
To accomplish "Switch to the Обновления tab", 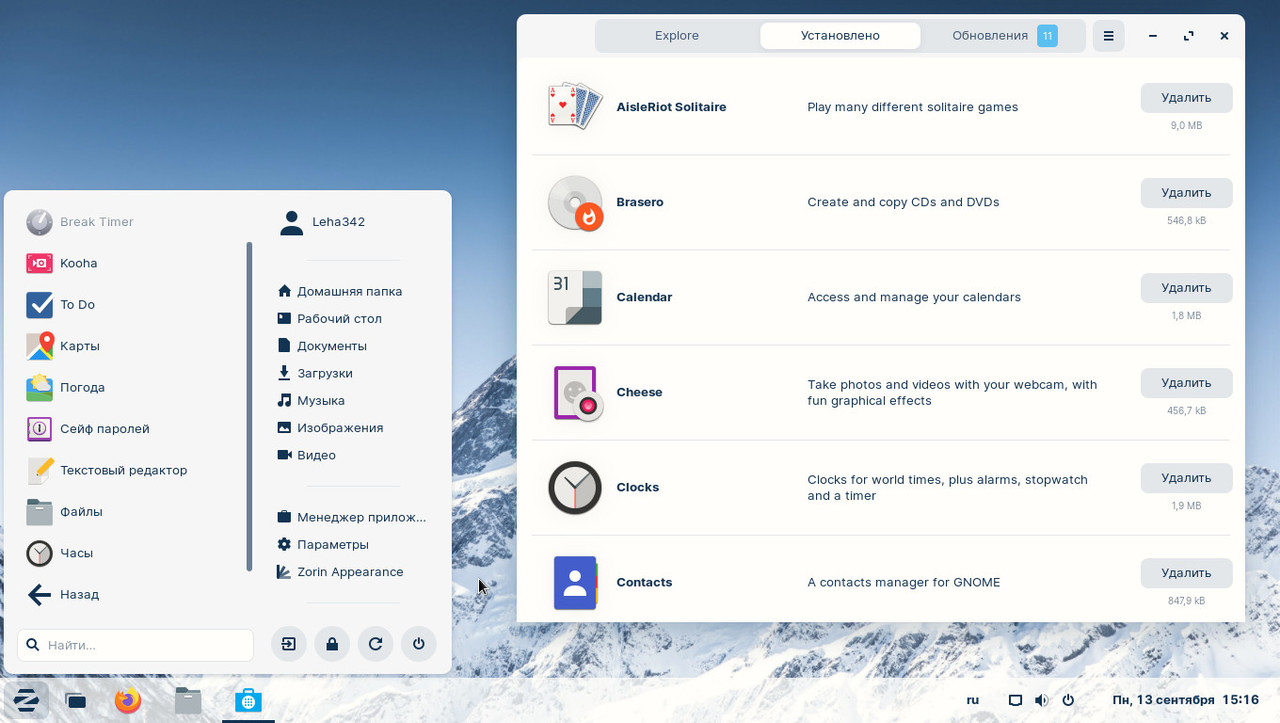I will point(1004,35).
